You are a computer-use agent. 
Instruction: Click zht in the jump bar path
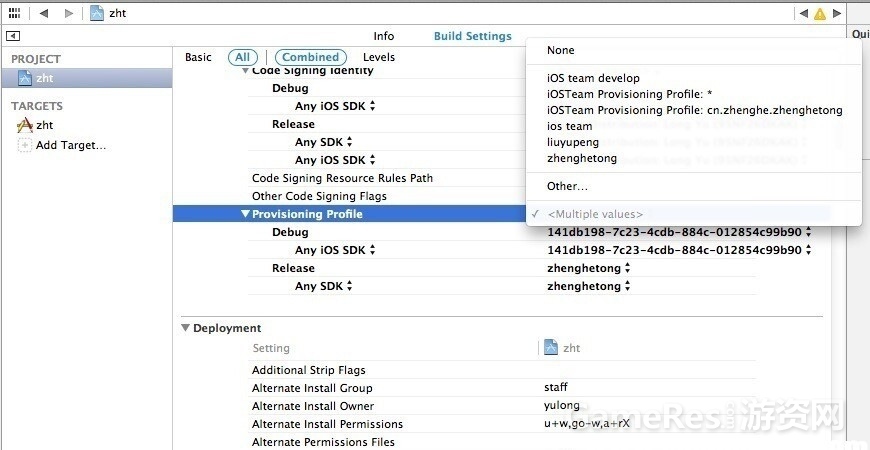coord(118,13)
